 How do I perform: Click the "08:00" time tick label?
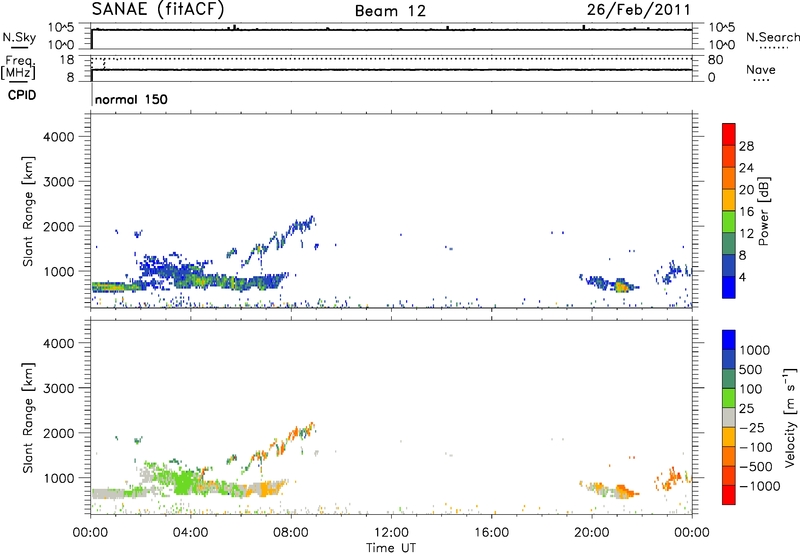pos(291,533)
